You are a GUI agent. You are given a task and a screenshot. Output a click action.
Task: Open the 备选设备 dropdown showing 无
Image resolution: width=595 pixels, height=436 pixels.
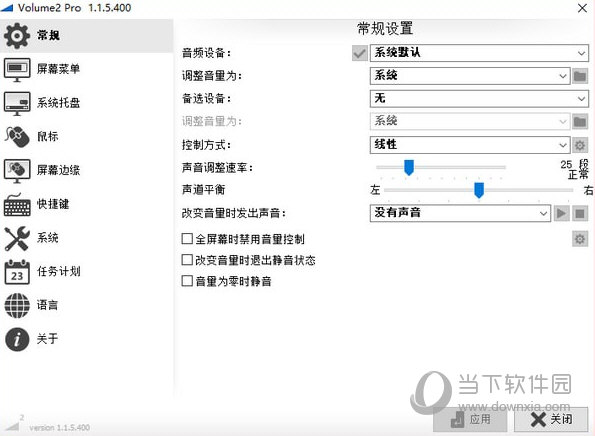tap(479, 99)
